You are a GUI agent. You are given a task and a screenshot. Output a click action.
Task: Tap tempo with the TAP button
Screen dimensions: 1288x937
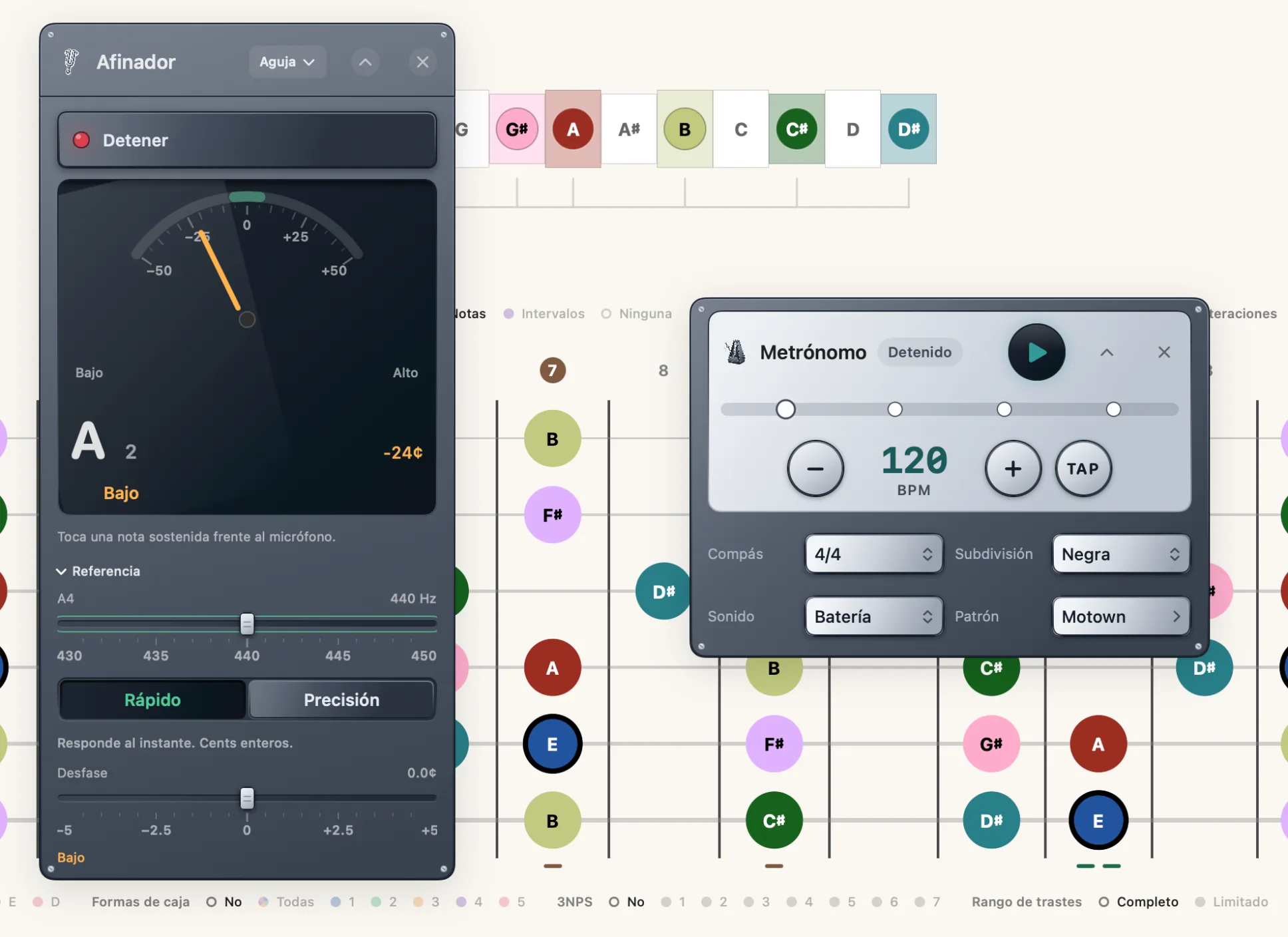(1083, 468)
